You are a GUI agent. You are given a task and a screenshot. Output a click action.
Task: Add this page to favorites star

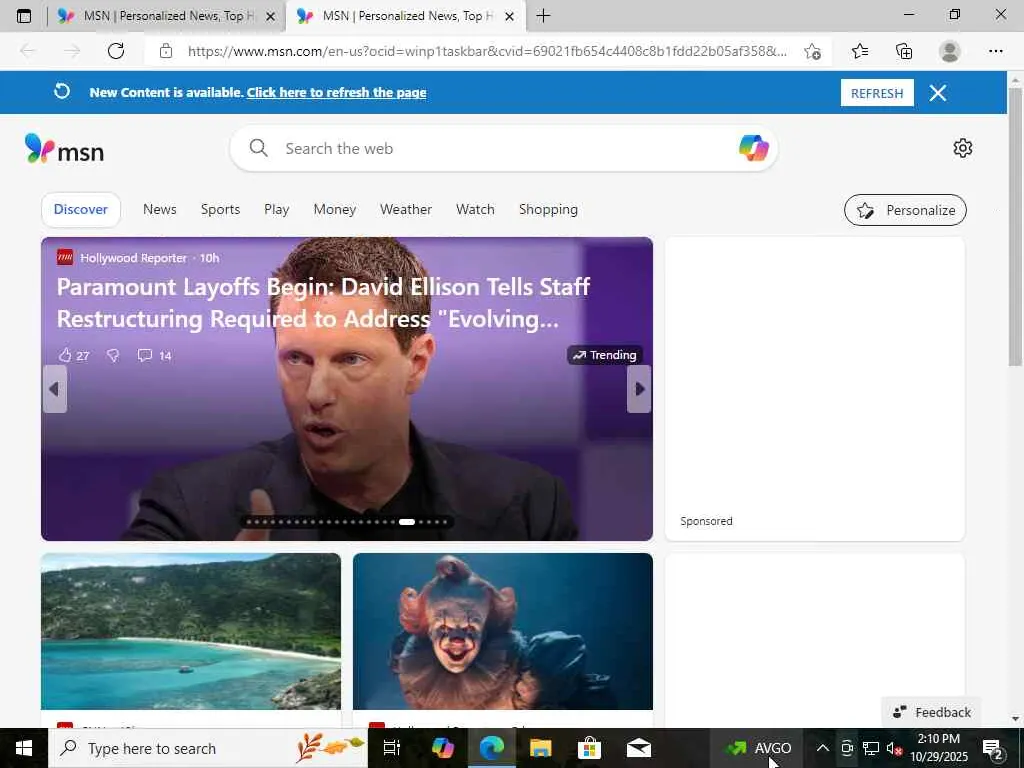pos(812,51)
